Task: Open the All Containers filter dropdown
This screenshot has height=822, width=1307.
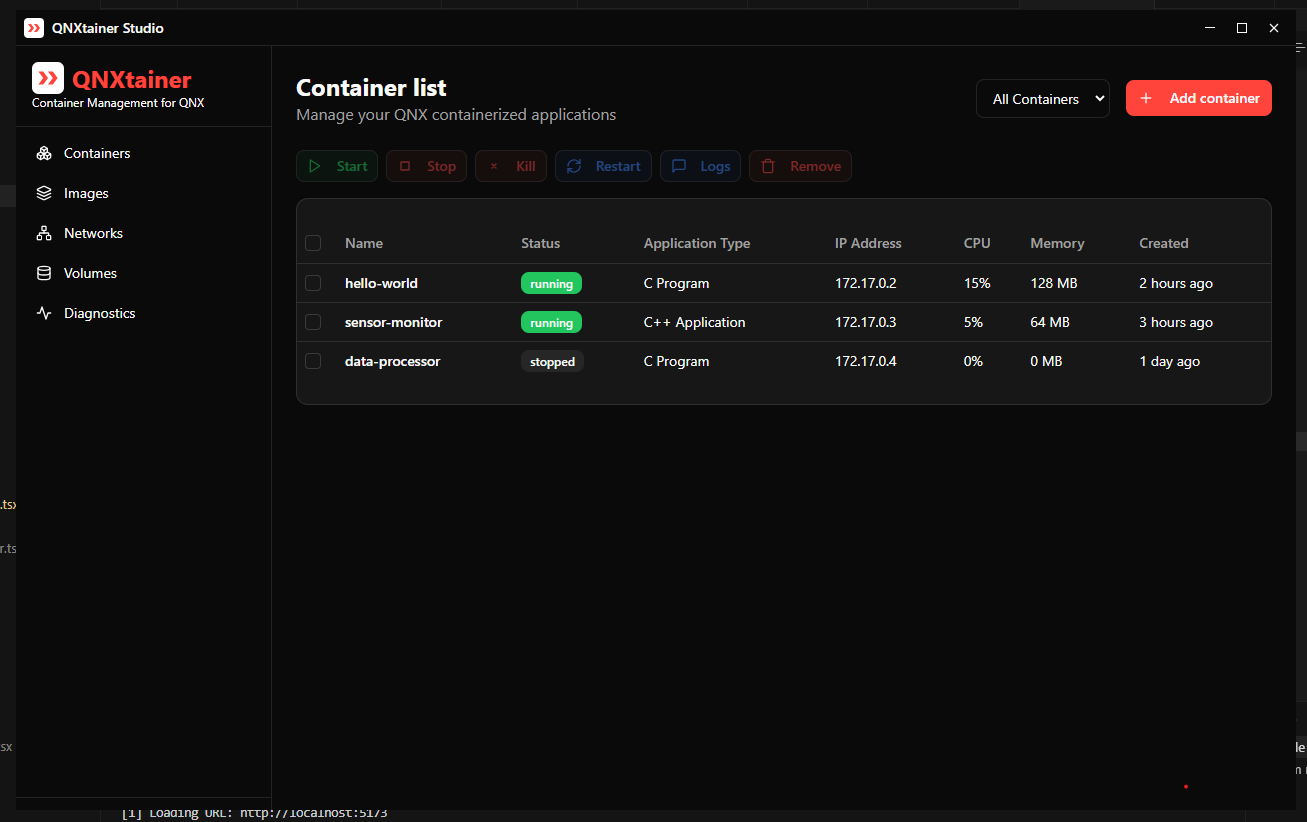Action: 1043,99
